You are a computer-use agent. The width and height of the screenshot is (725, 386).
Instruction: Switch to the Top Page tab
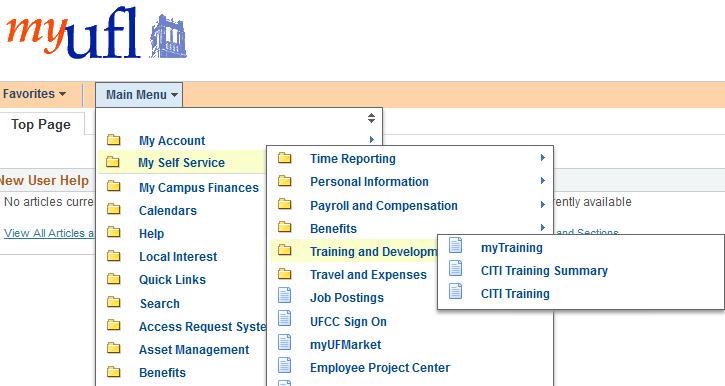[x=41, y=124]
